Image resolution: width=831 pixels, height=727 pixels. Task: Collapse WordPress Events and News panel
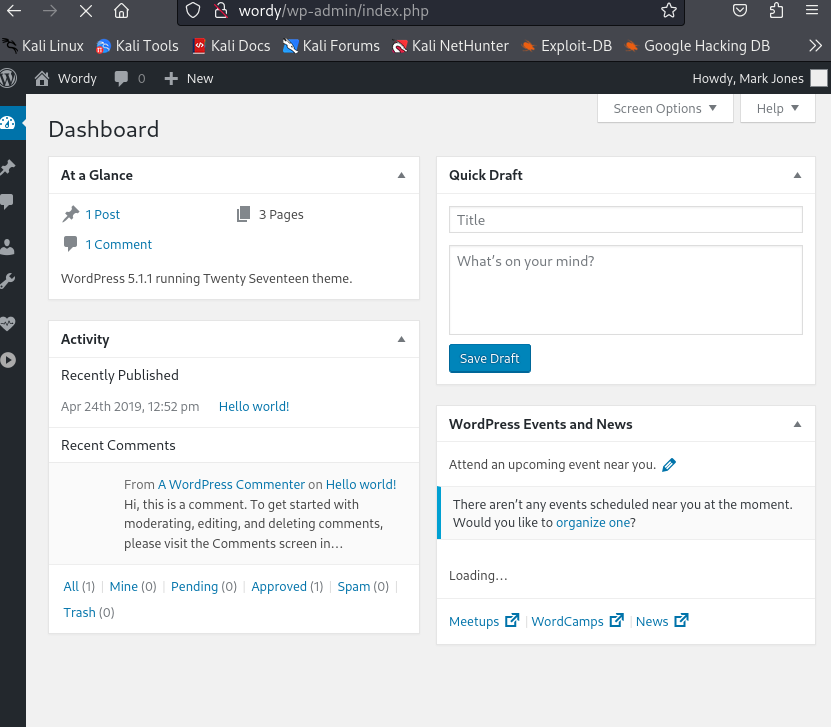(797, 424)
